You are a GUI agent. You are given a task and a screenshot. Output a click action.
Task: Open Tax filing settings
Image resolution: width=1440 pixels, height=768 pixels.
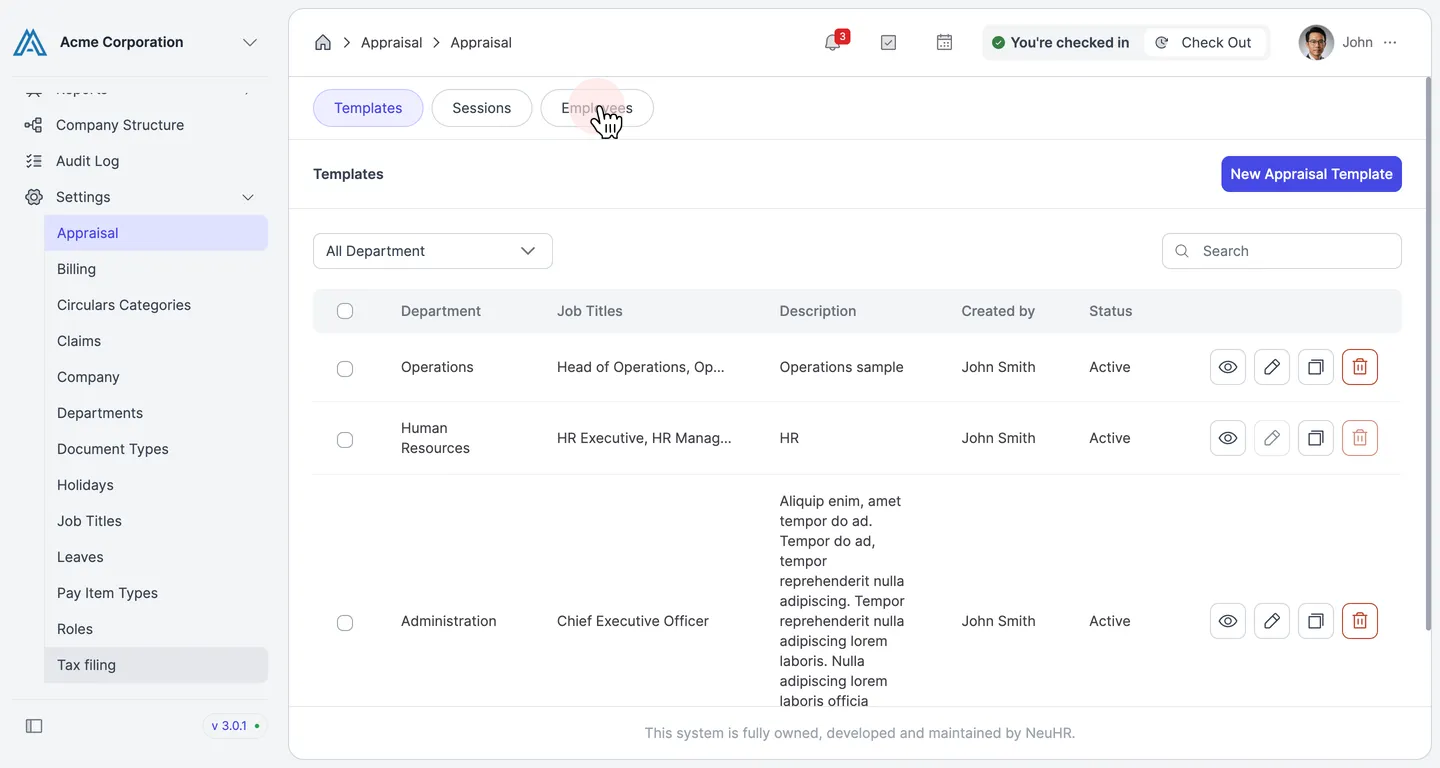[x=156, y=665]
